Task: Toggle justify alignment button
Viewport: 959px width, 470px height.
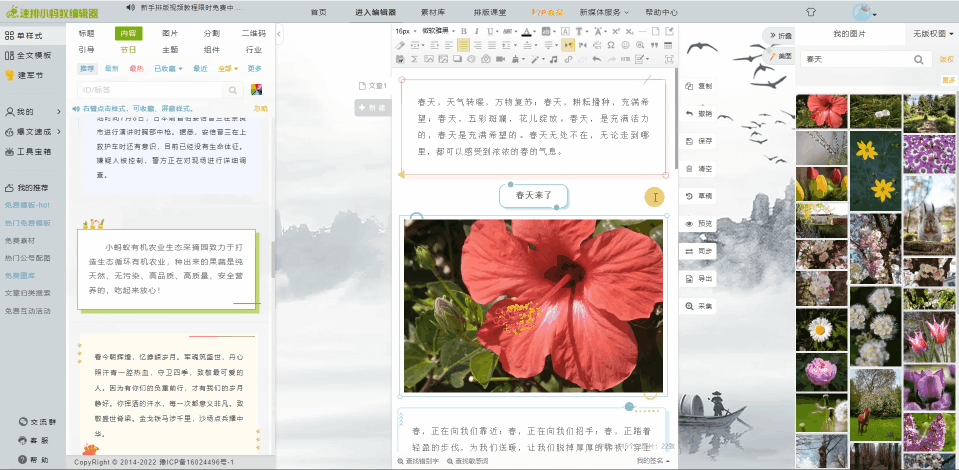Action: click(492, 45)
